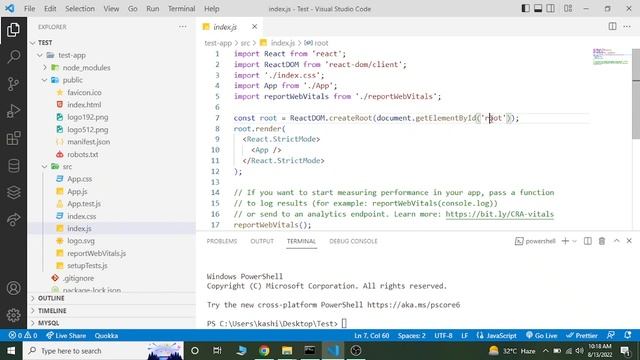
Task: Switch to the DEBUG CONSOLE tab
Action: coord(353,241)
